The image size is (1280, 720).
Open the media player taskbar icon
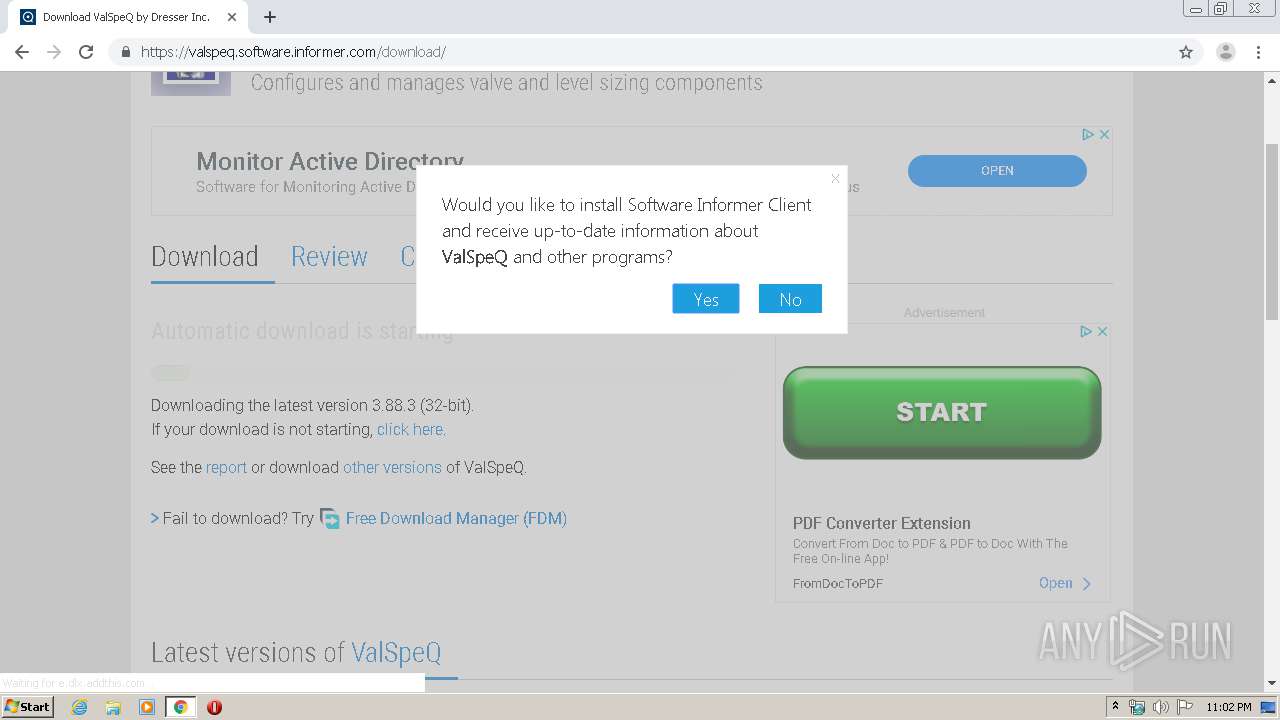point(147,707)
